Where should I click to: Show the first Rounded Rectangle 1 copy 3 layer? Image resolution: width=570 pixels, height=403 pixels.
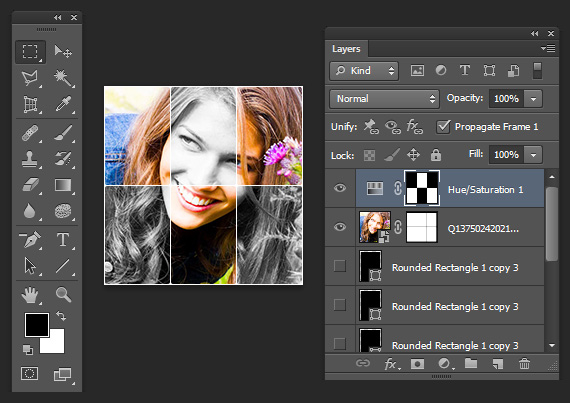(340, 266)
